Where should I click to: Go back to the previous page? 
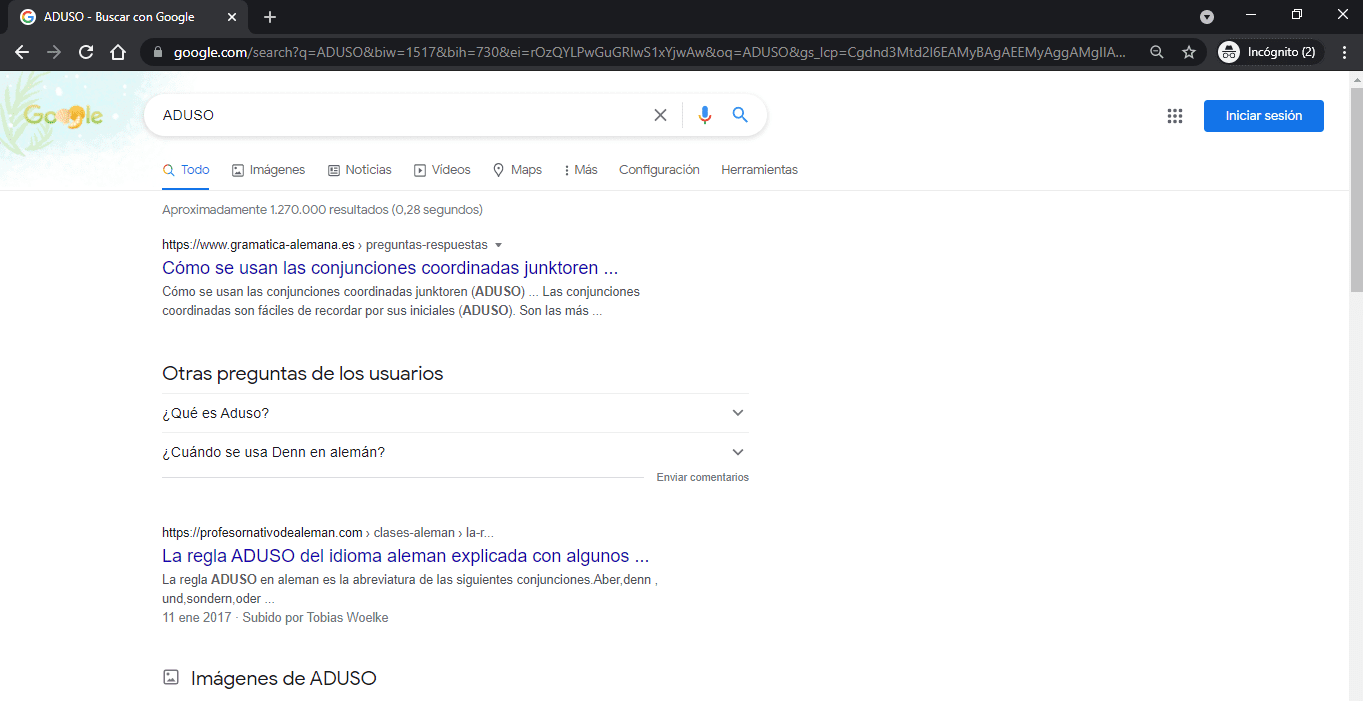pyautogui.click(x=22, y=52)
